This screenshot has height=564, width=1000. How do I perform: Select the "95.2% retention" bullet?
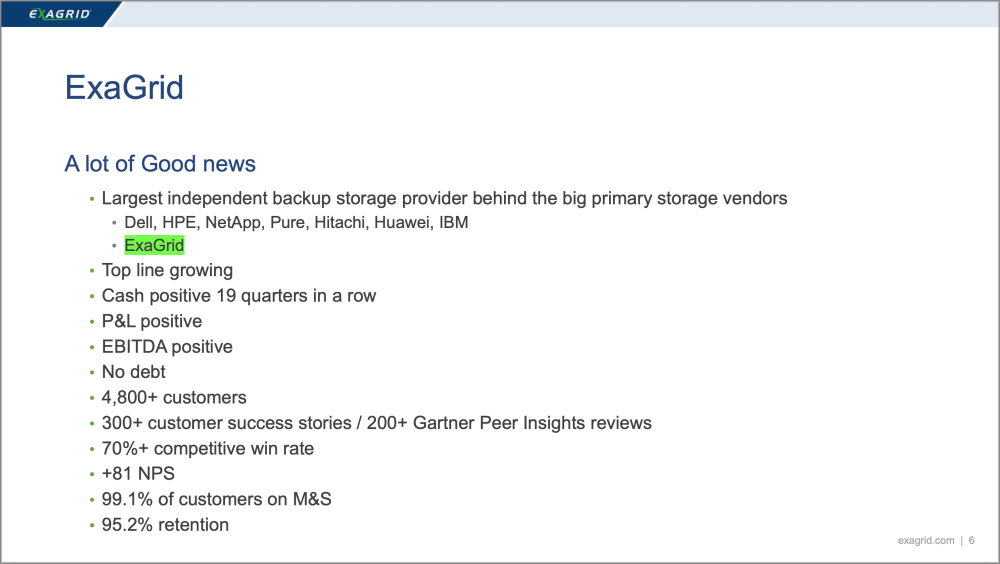pyautogui.click(x=165, y=525)
